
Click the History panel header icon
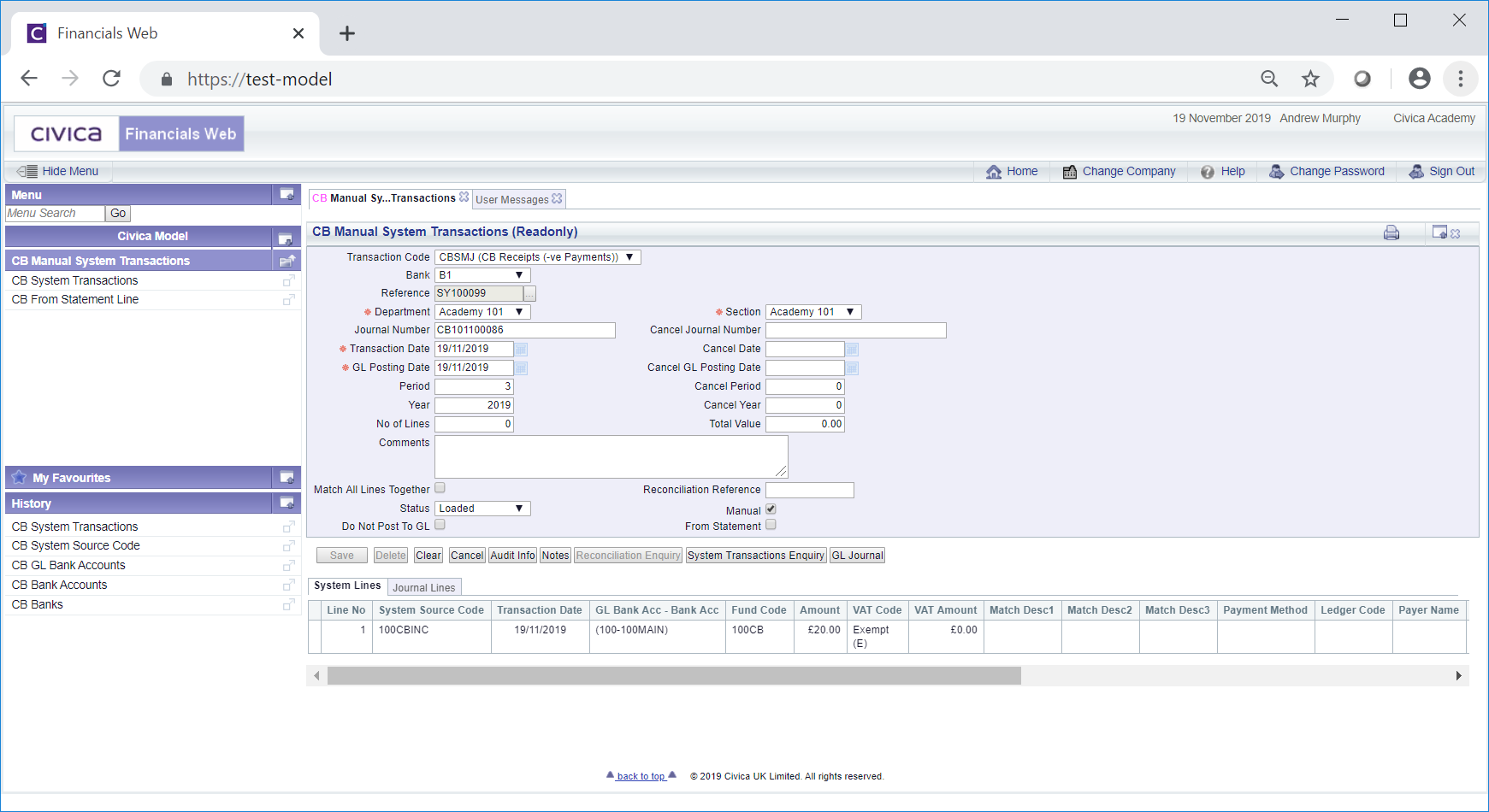tap(287, 503)
